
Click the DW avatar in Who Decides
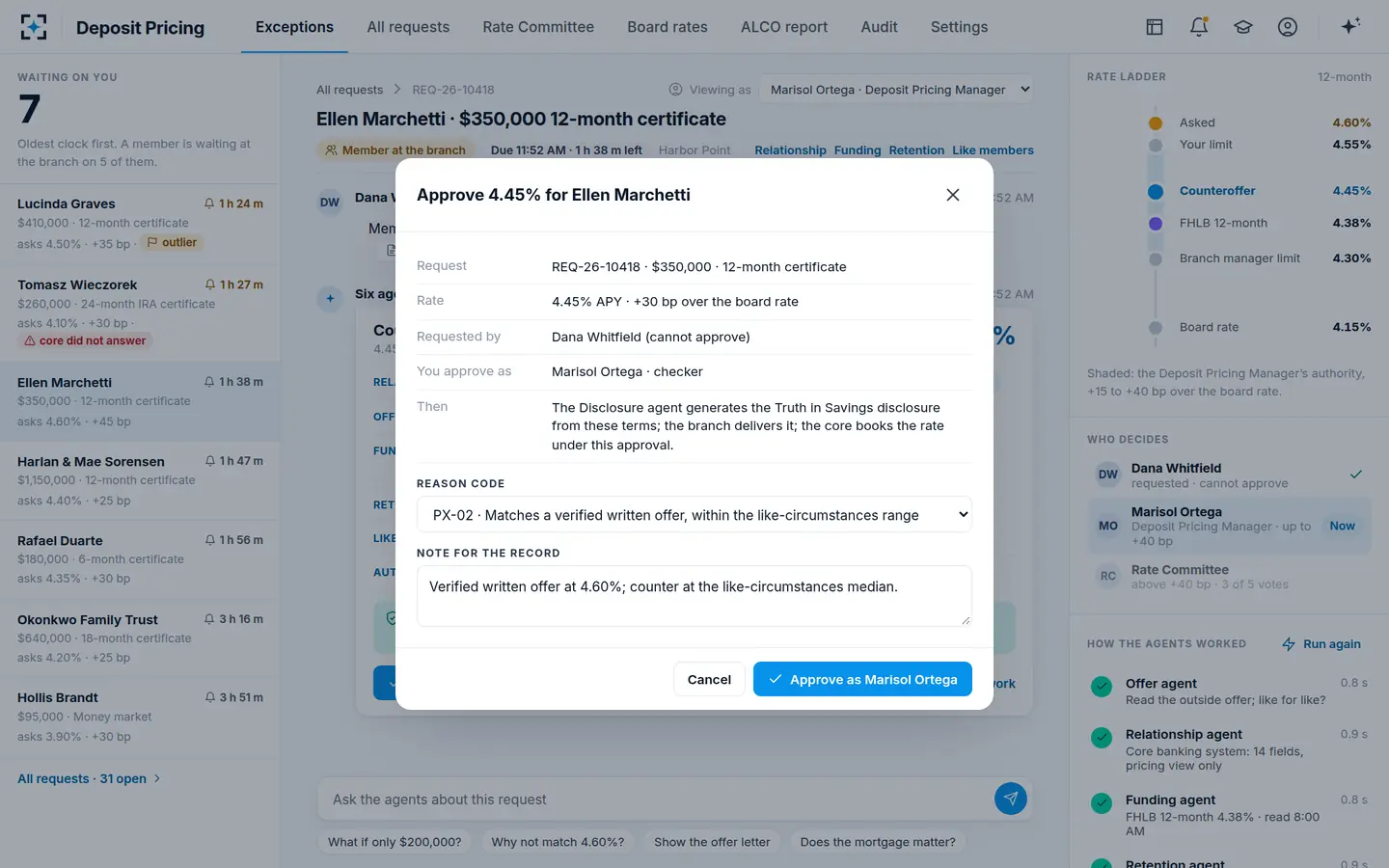1108,475
